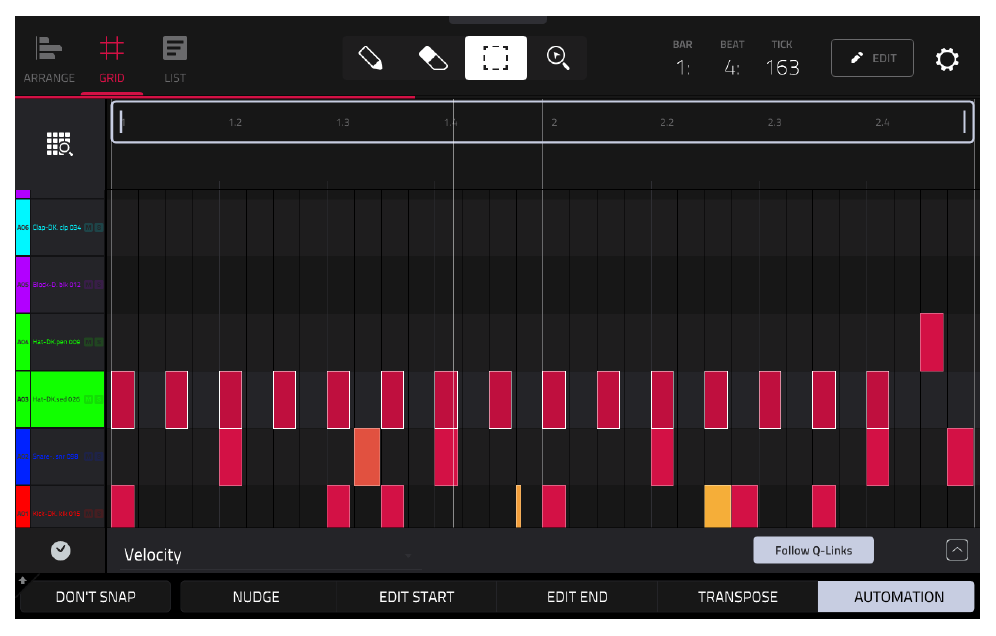The height and width of the screenshot is (636, 996).
Task: Activate the magnifier navigate tool
Action: [x=558, y=58]
